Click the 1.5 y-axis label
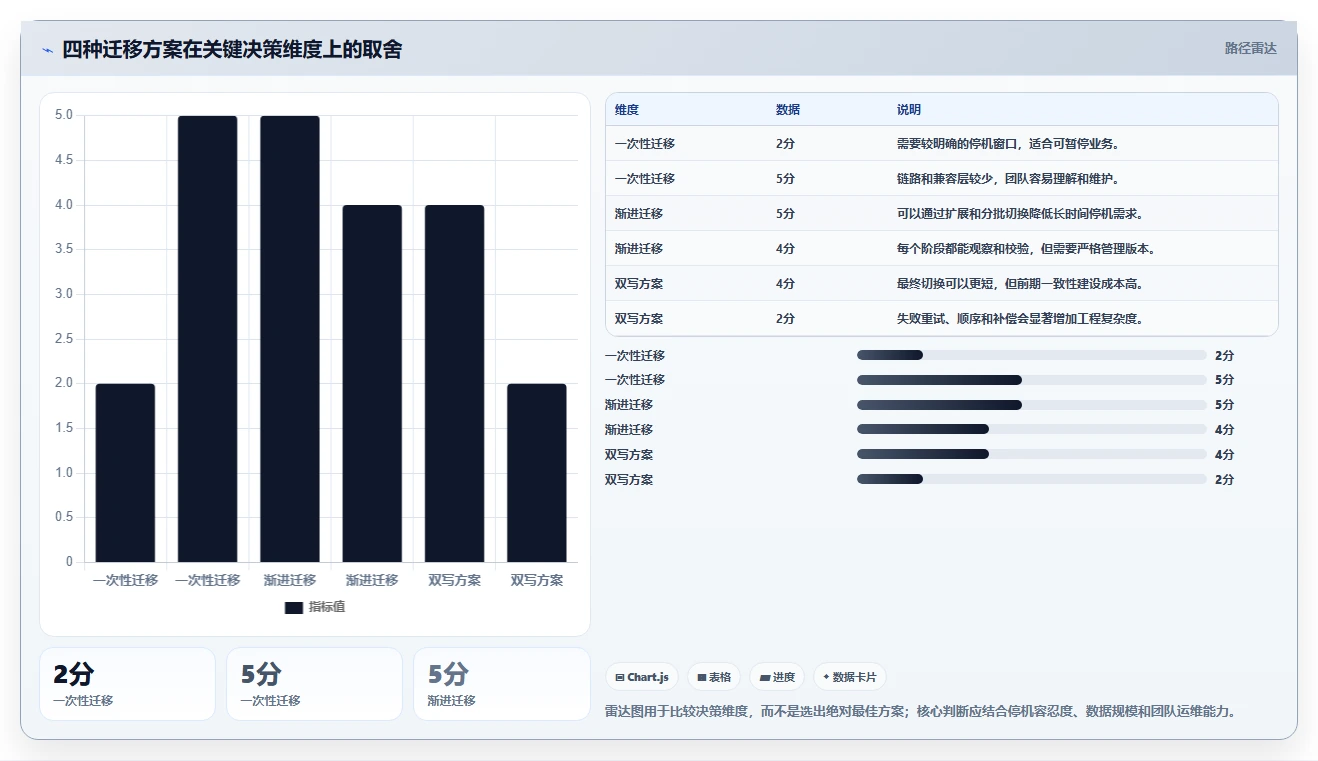The height and width of the screenshot is (761, 1318). click(x=63, y=428)
